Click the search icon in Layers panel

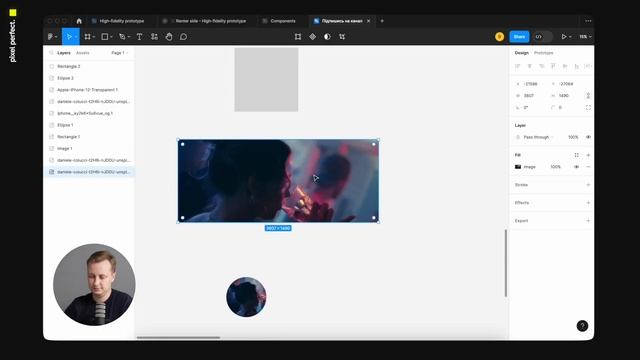[x=51, y=53]
